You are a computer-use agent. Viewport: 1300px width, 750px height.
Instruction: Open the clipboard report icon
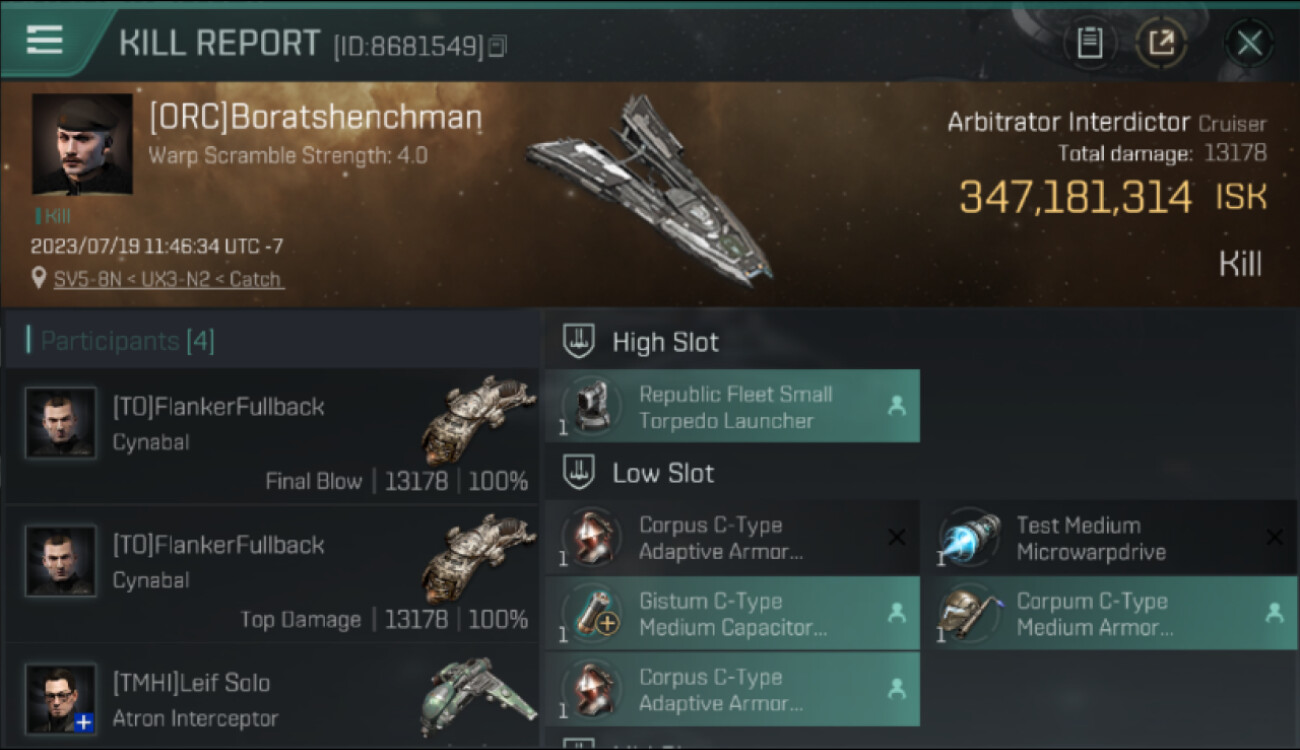pyautogui.click(x=1089, y=42)
